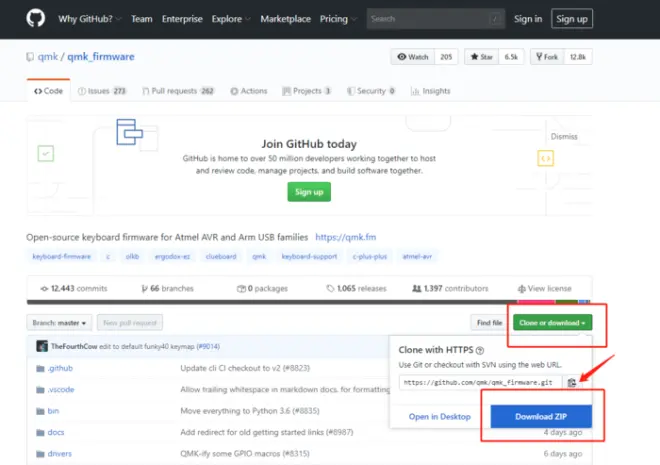
Task: Expand the Pricing menu
Action: tap(338, 19)
